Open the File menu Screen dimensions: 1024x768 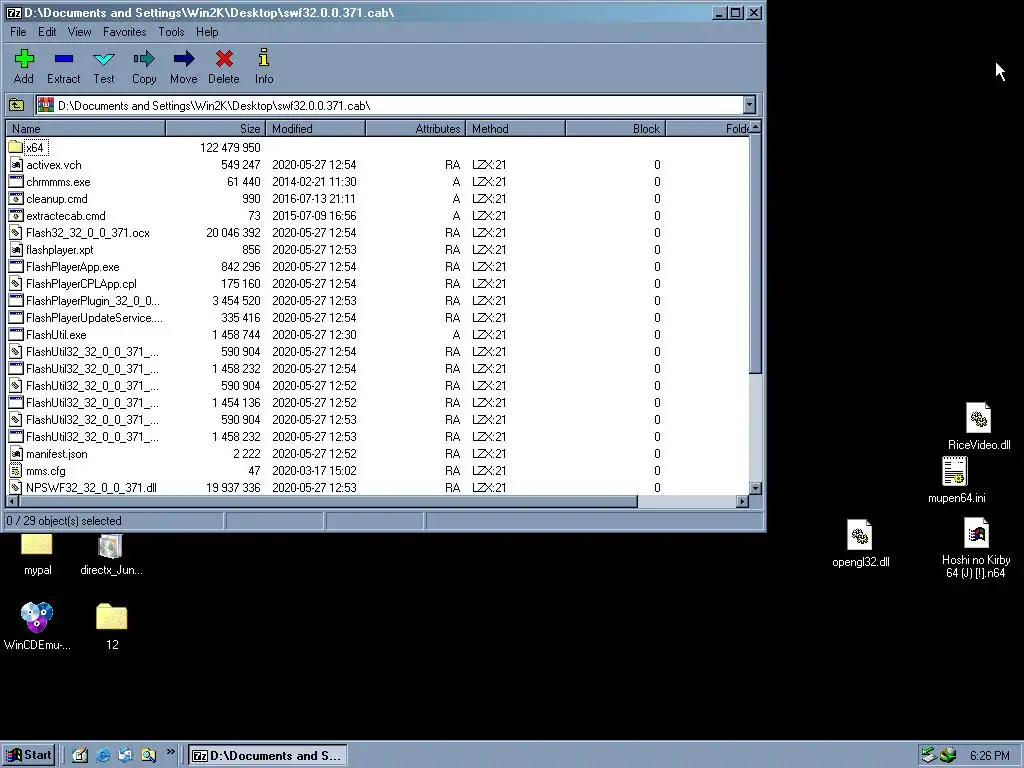tap(18, 32)
